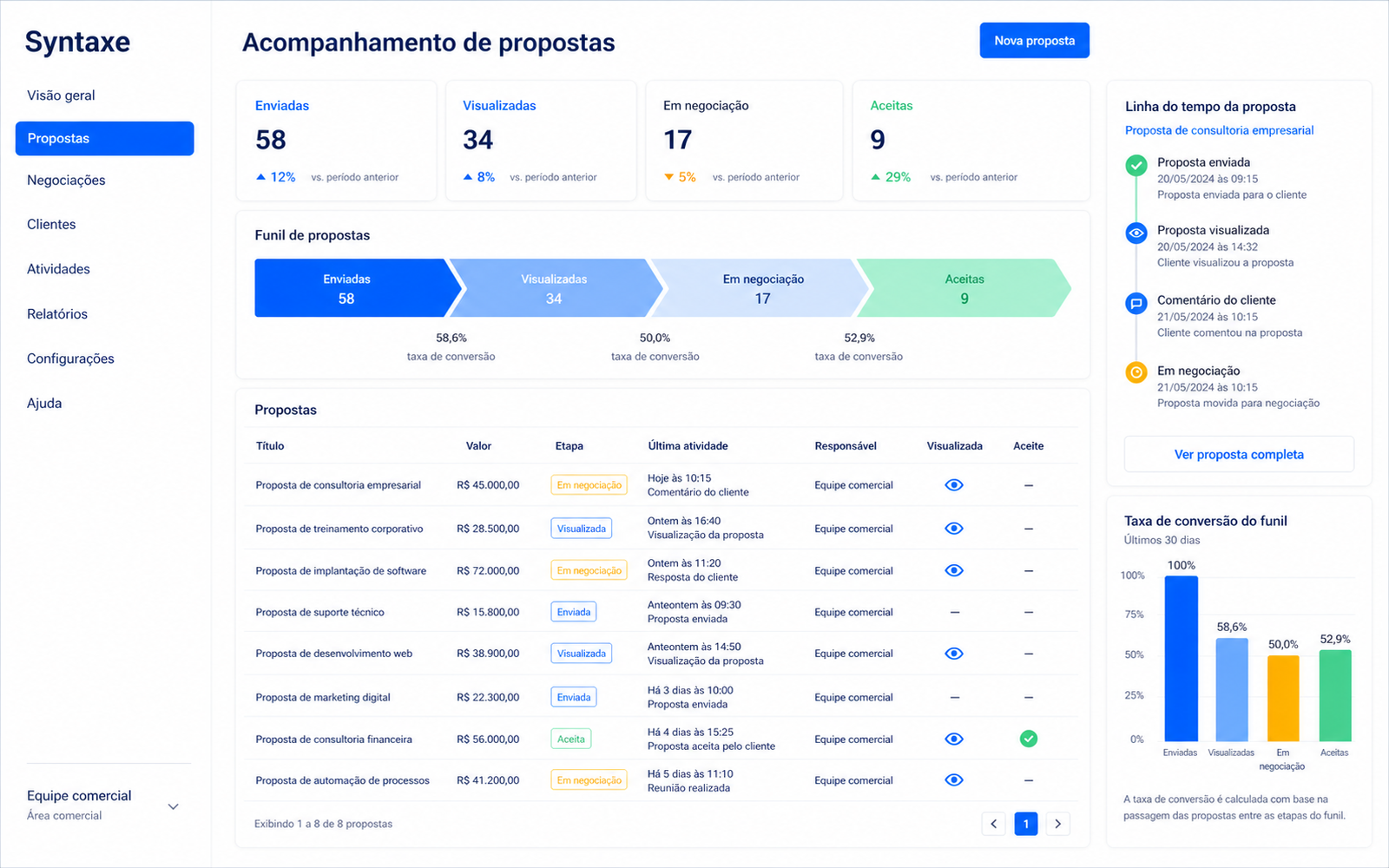Click the Responsável column header
The height and width of the screenshot is (868, 1389).
[x=846, y=446]
